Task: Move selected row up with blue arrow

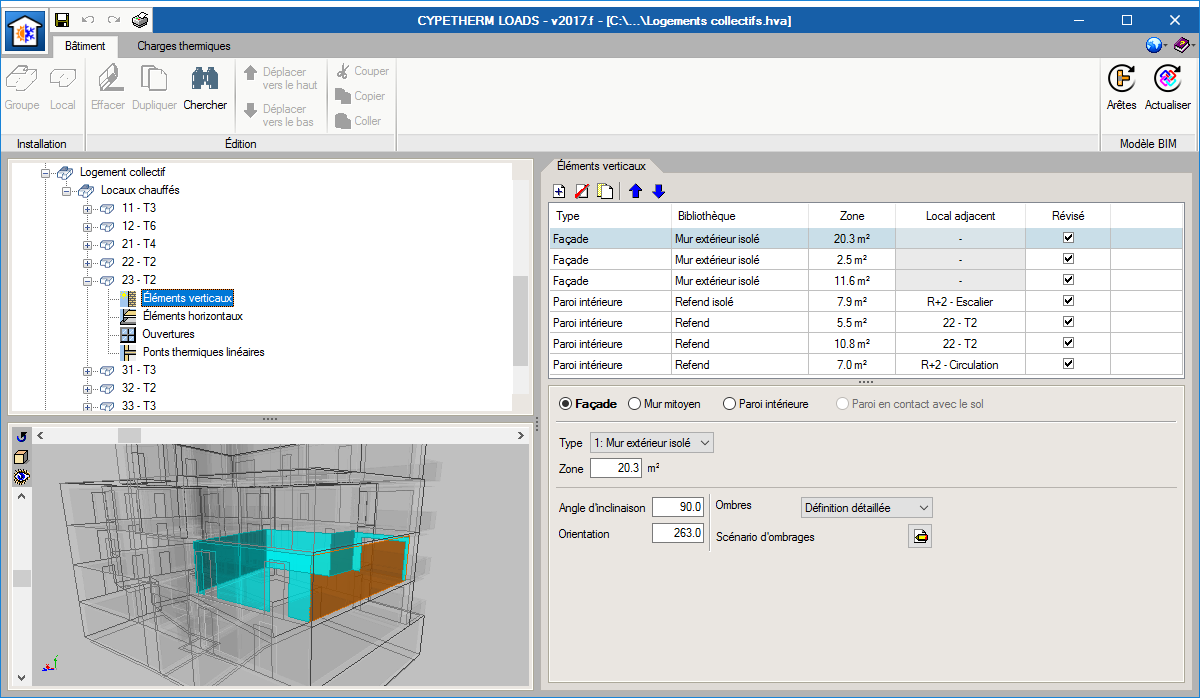Action: 635,191
